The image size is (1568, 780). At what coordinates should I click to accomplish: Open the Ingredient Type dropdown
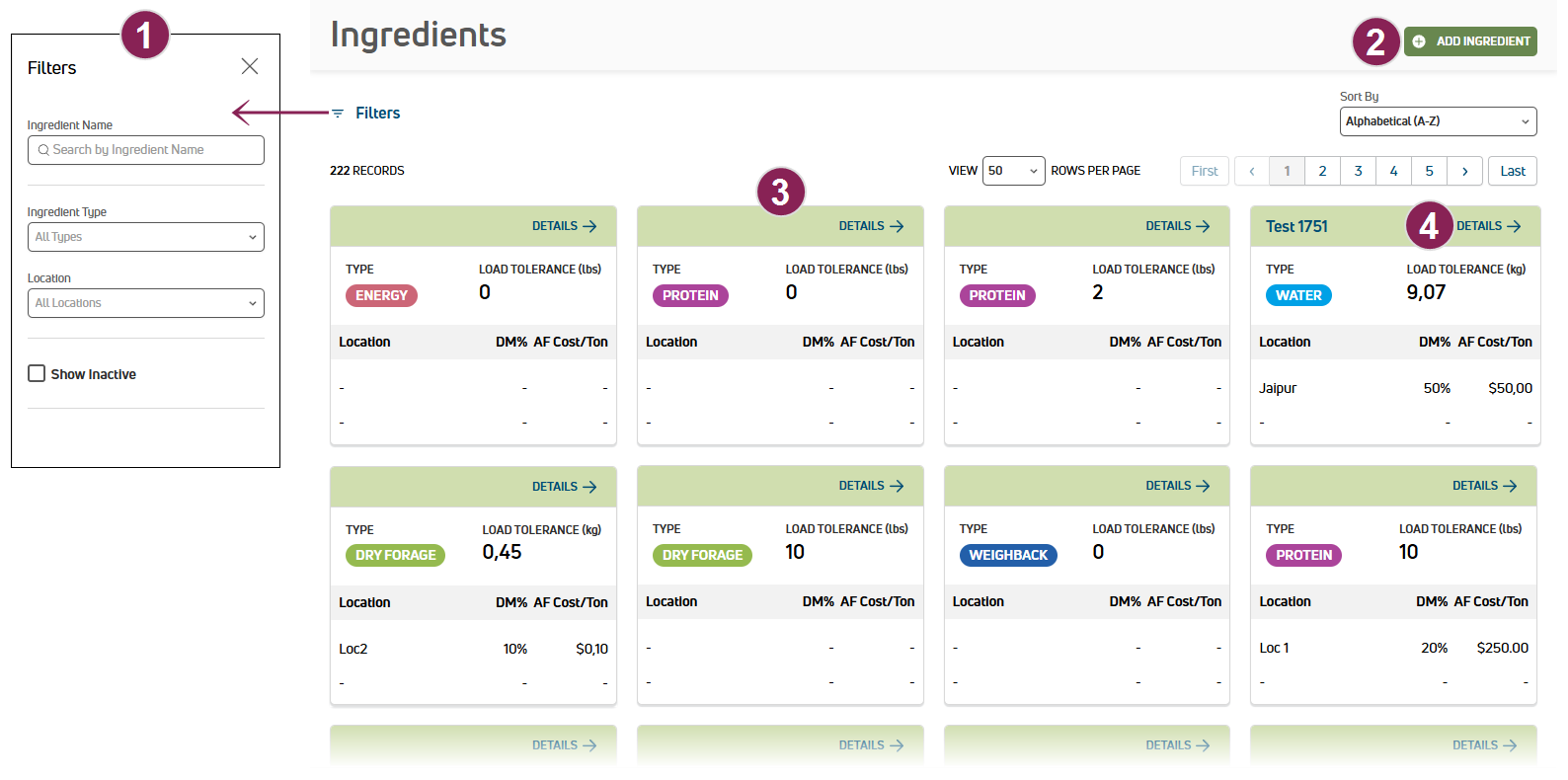[146, 237]
